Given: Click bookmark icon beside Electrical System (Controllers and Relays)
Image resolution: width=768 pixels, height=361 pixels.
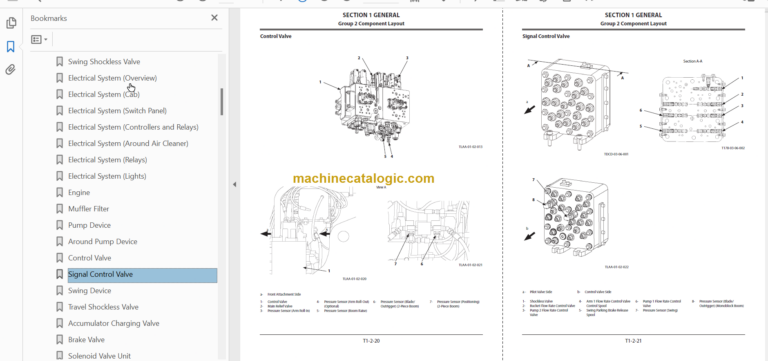Looking at the screenshot, I should [59, 127].
